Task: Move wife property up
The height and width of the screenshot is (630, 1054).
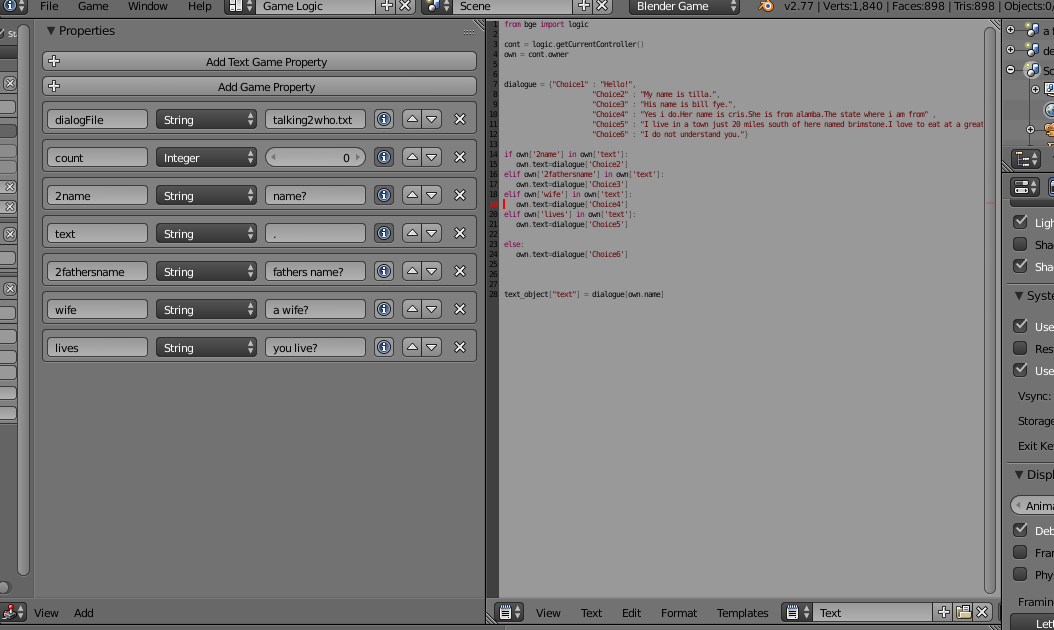Action: click(412, 309)
